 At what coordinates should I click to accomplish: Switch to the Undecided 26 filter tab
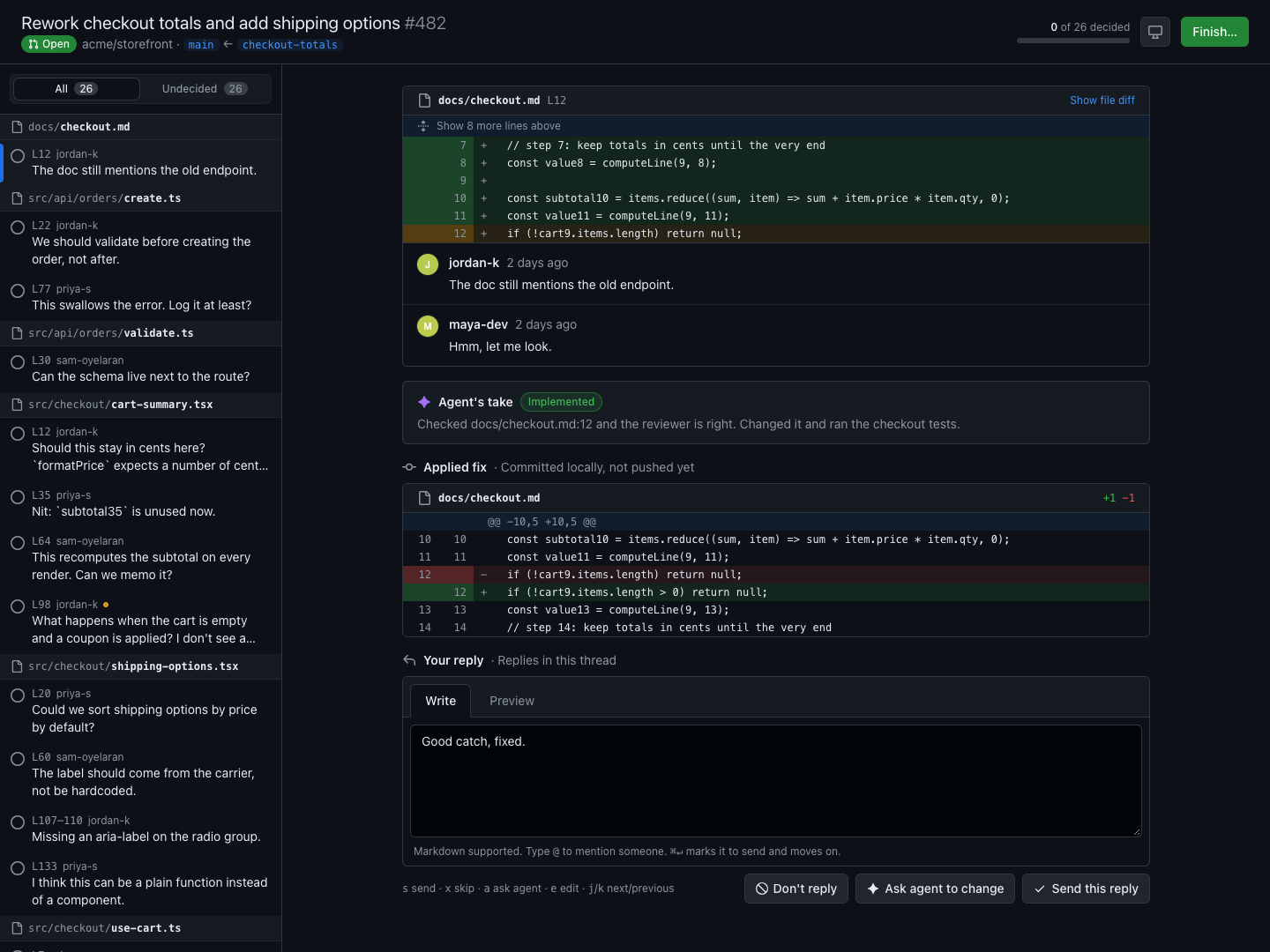[x=205, y=89]
